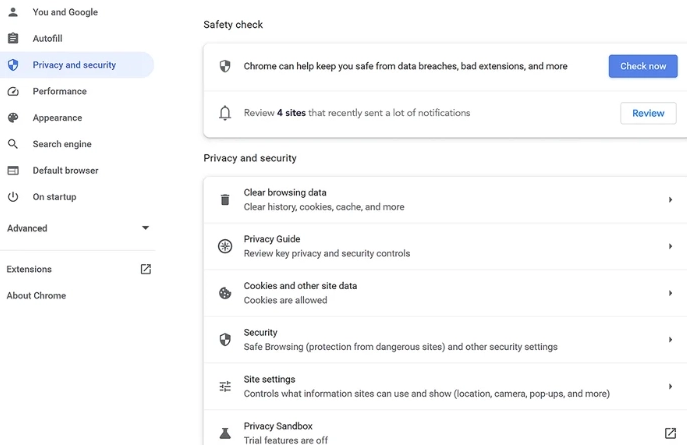The height and width of the screenshot is (445, 687).
Task: Click the compass icon for Privacy Guide
Action: pyautogui.click(x=225, y=246)
